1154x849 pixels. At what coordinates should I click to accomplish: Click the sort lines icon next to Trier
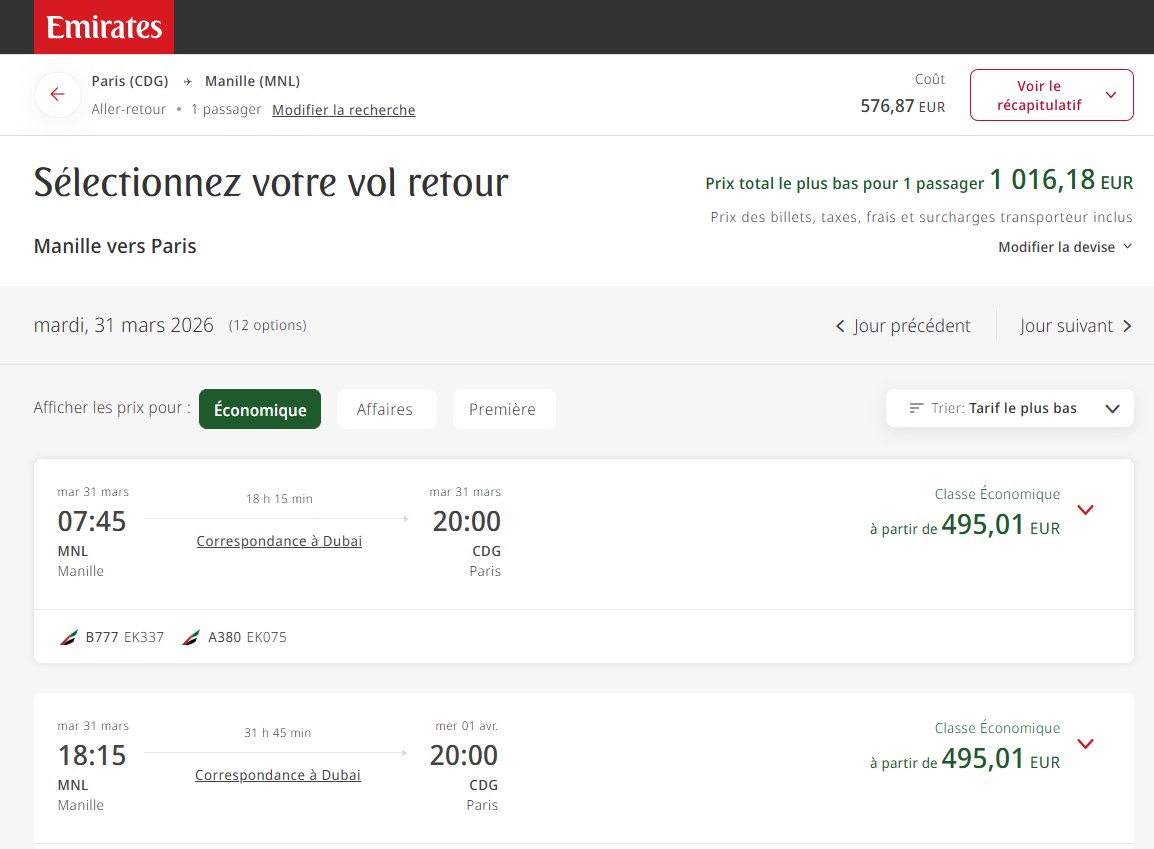tap(916, 408)
